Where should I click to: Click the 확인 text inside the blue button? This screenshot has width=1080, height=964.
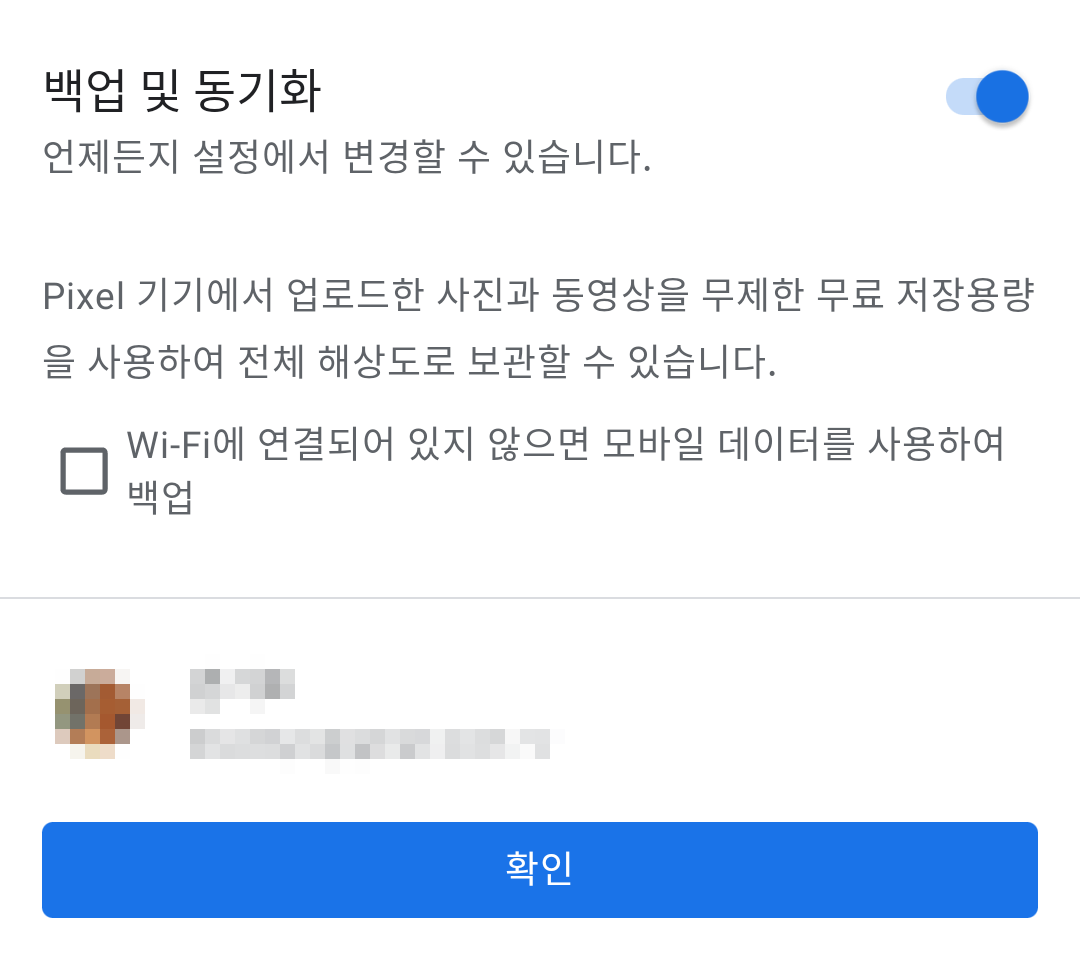[x=539, y=868]
